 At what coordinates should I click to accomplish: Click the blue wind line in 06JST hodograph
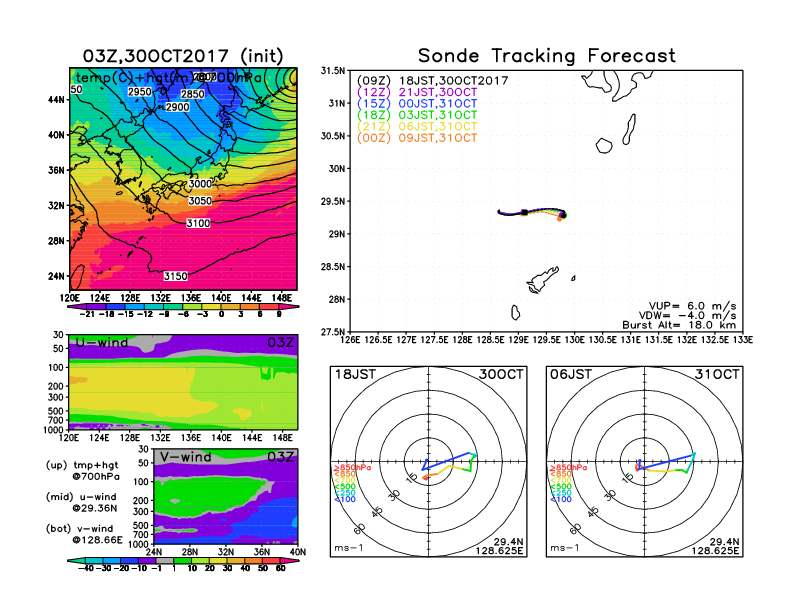pos(667,462)
